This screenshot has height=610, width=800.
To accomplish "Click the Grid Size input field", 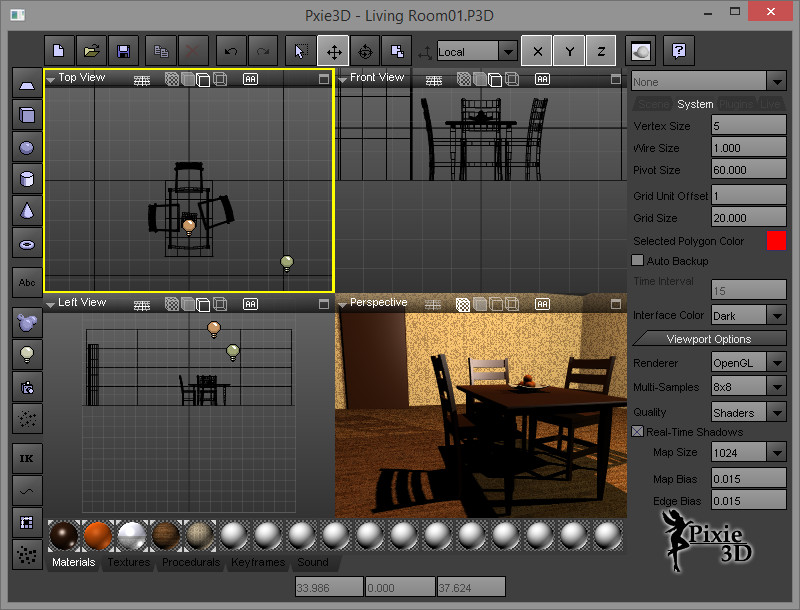I will tap(748, 217).
